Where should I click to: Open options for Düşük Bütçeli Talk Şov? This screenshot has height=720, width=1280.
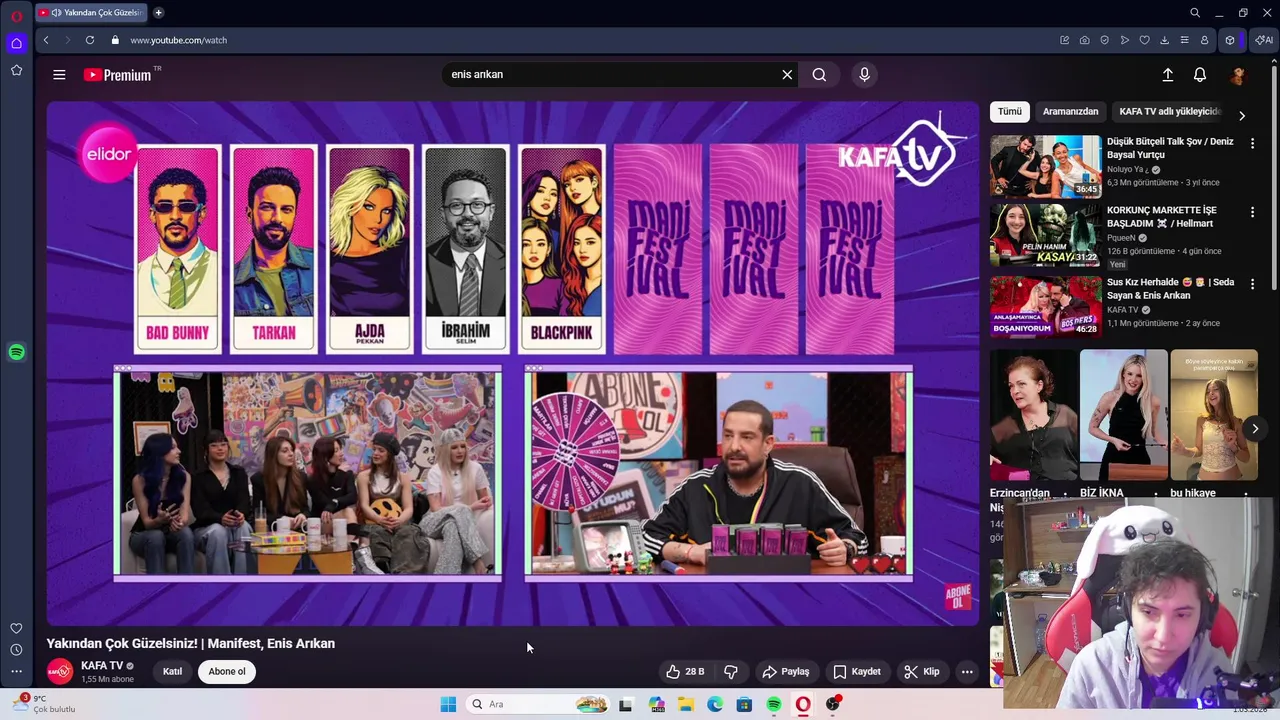point(1252,143)
